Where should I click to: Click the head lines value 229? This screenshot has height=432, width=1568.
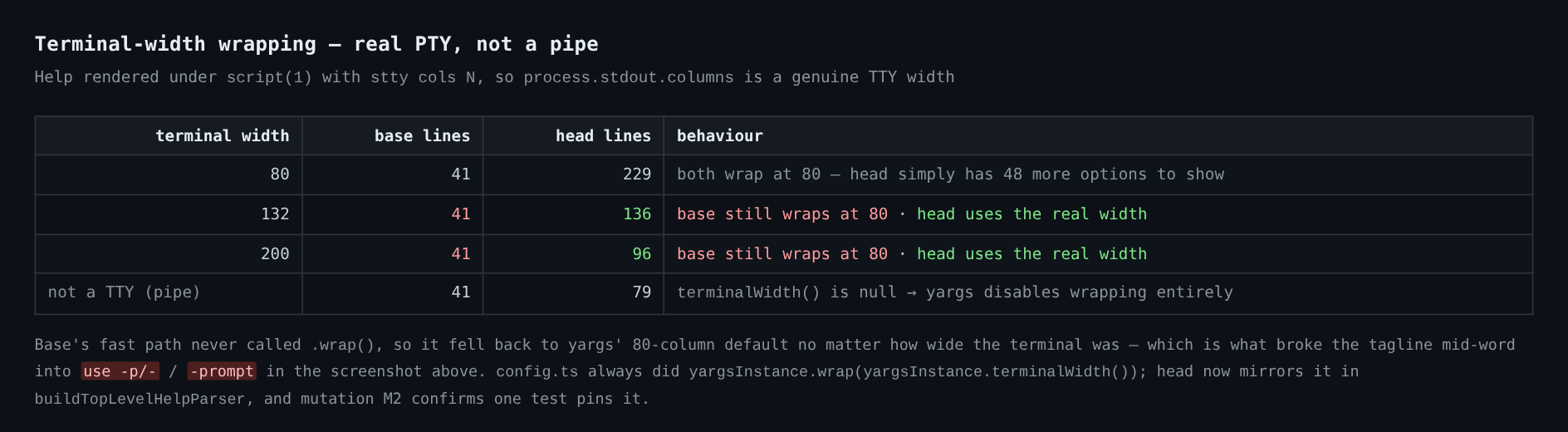[x=637, y=174]
